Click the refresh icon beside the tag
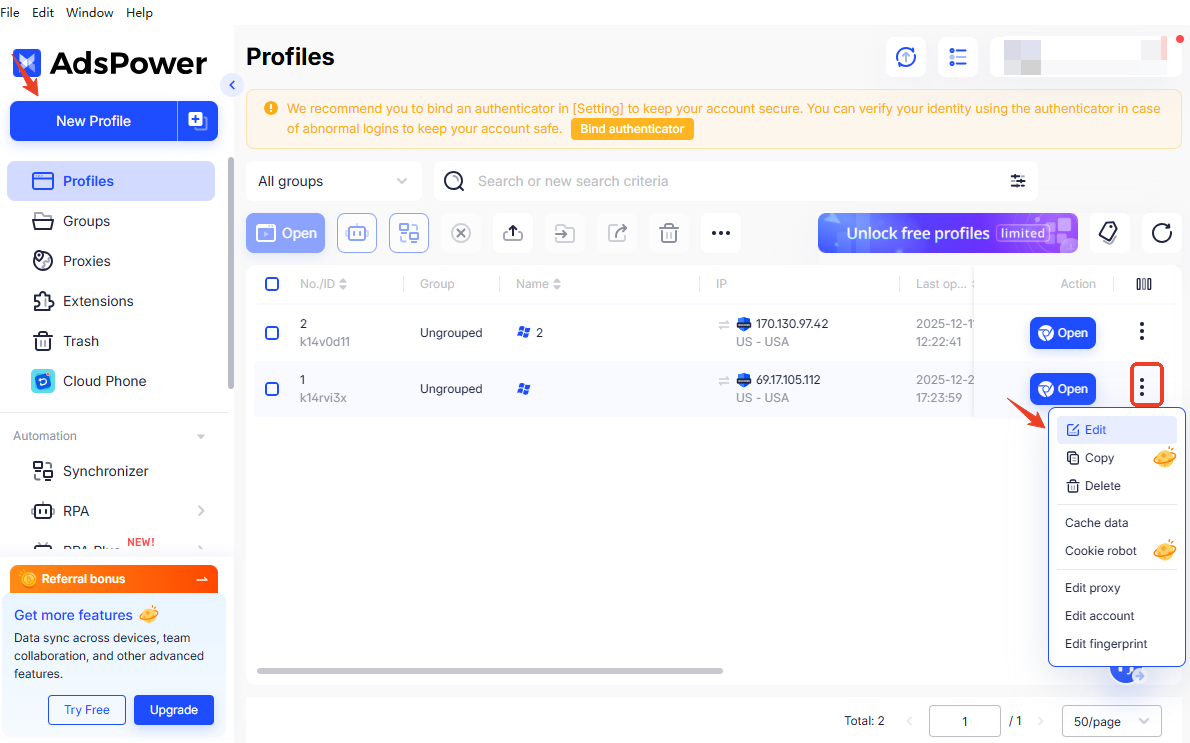Image resolution: width=1190 pixels, height=743 pixels. tap(1161, 233)
